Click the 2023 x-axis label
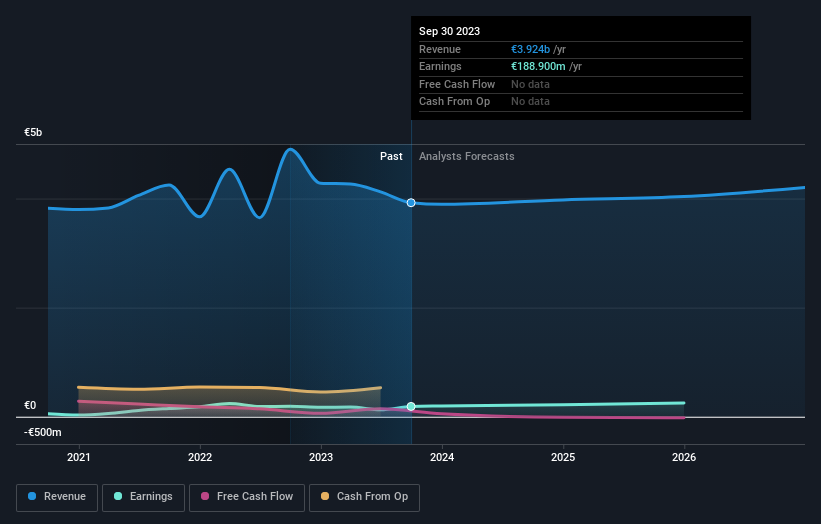Screen dimensions: 821x524 (x=321, y=457)
